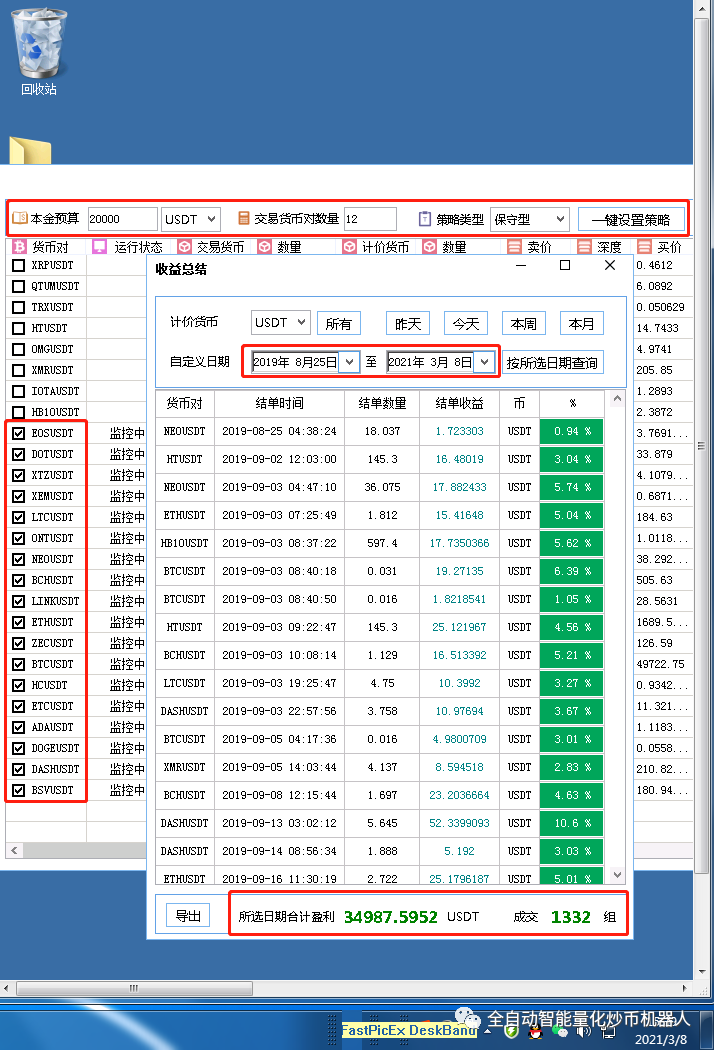This screenshot has width=714, height=1050.
Task: Click the 一键设置策略 button
Action: (x=631, y=219)
